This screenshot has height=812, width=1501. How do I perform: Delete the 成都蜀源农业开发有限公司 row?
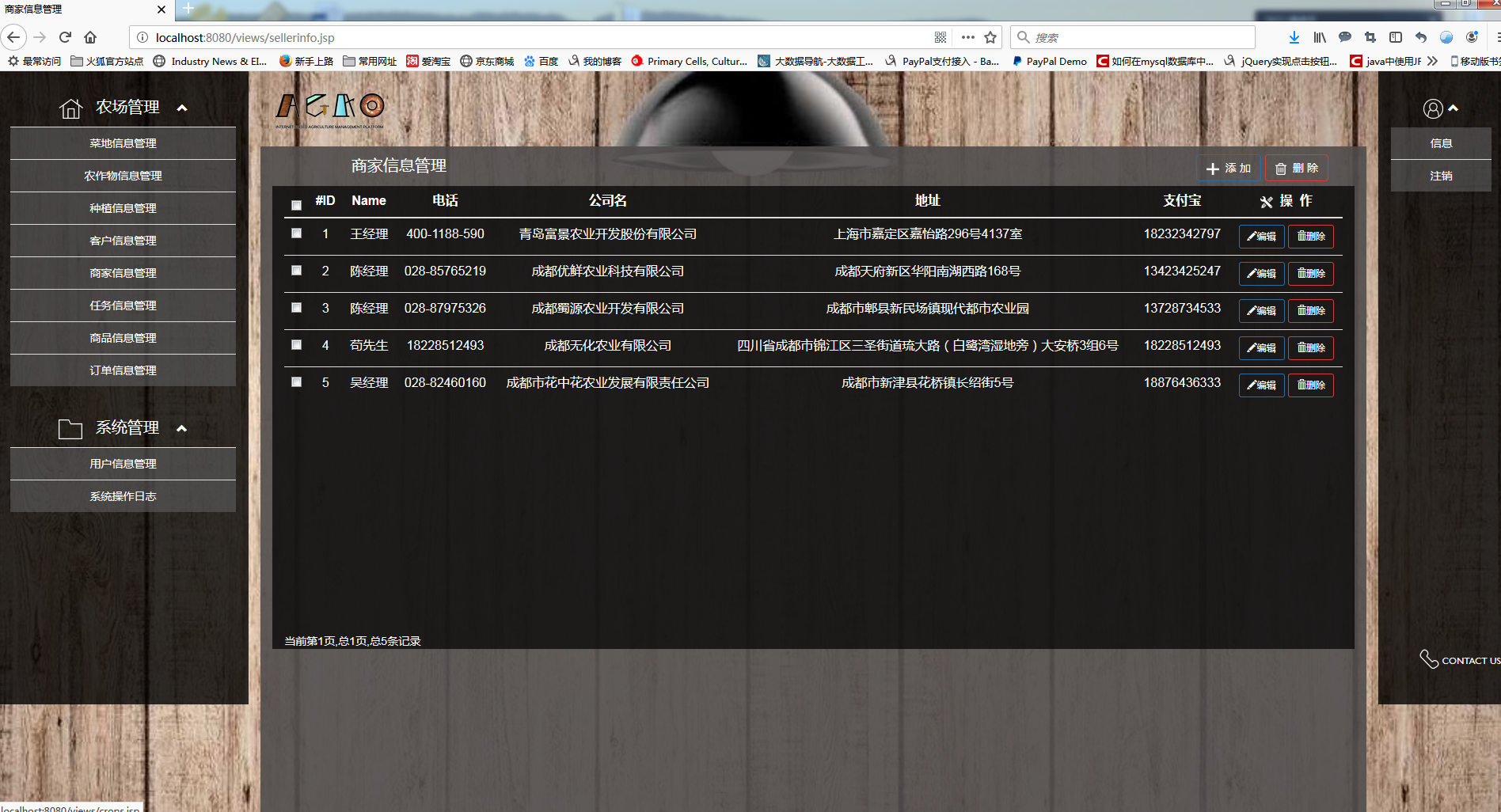coord(1311,311)
